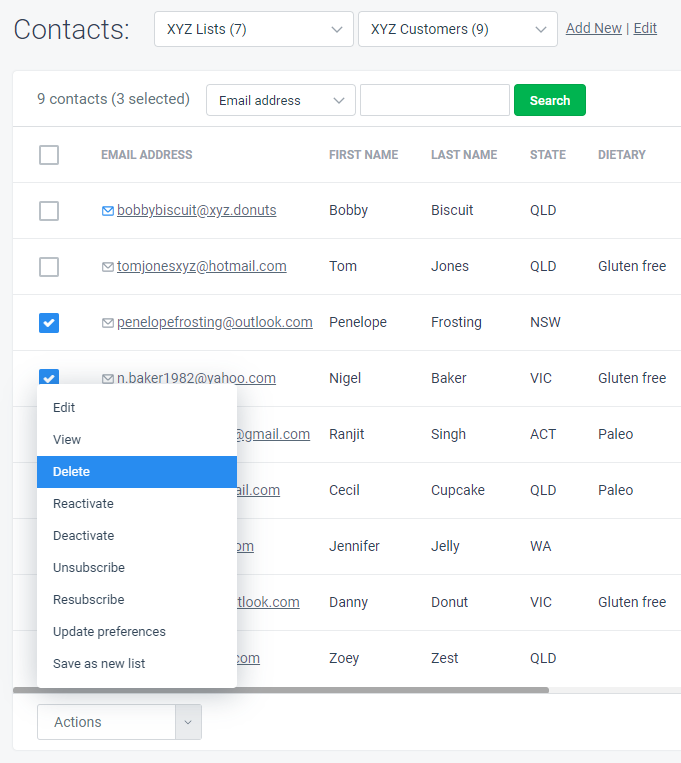Click the last name Zest cell
The image size is (681, 763).
(444, 658)
